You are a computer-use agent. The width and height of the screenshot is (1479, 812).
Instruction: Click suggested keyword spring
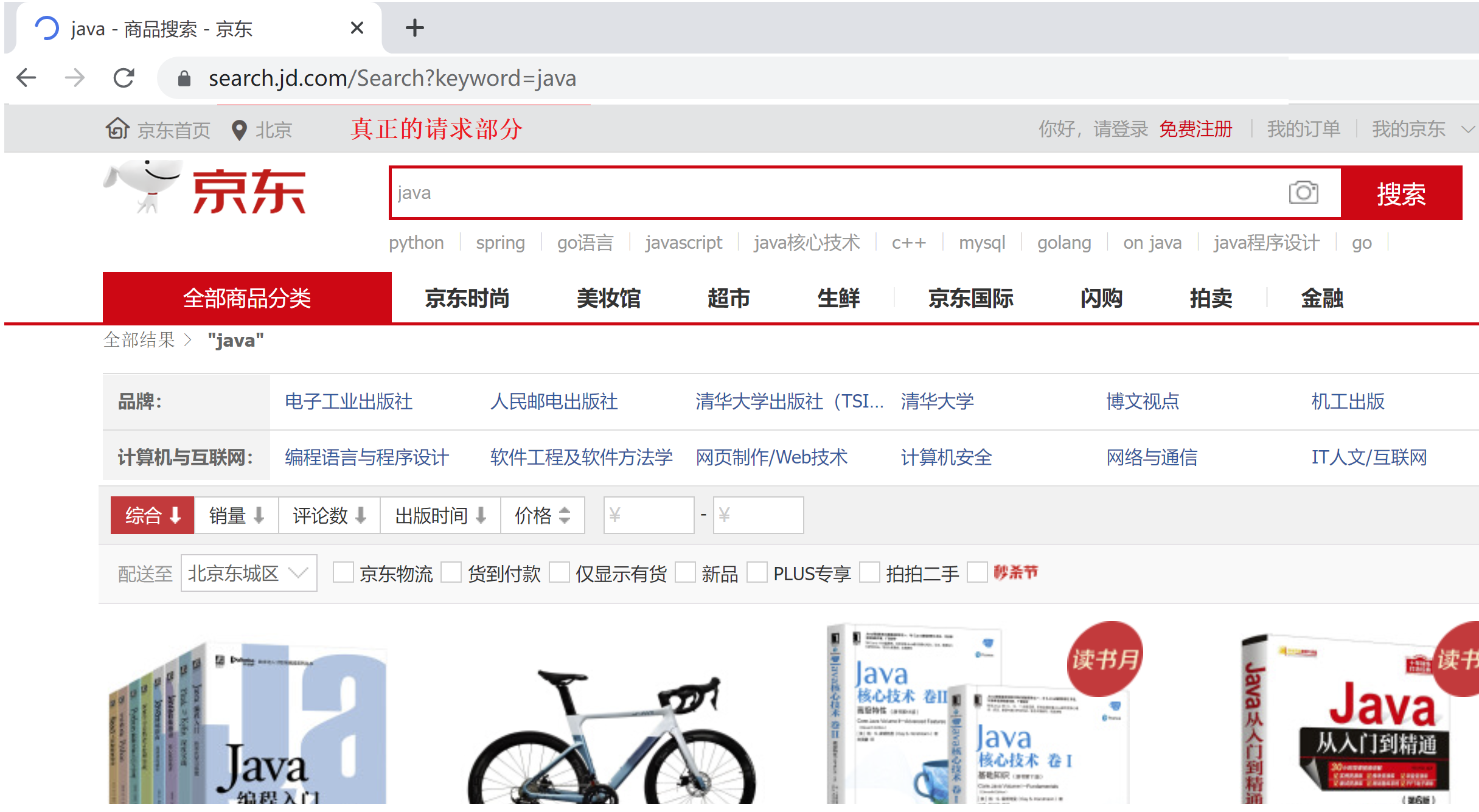tap(500, 243)
